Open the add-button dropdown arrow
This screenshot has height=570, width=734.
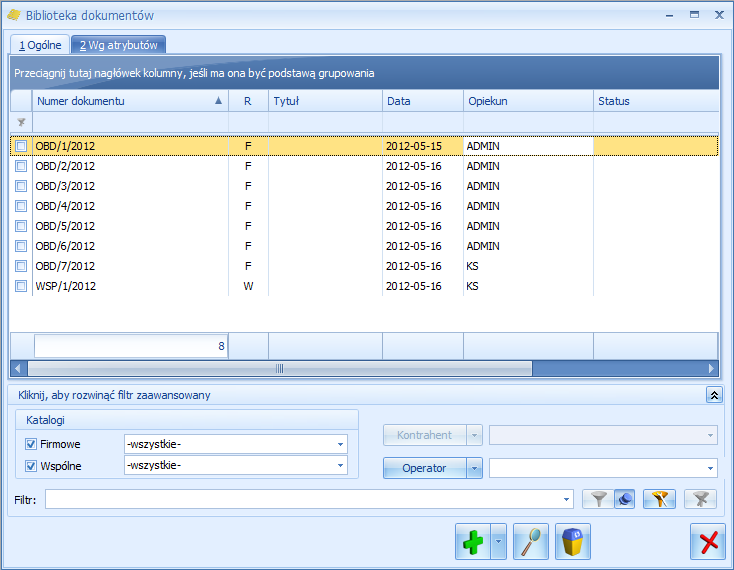click(x=499, y=541)
